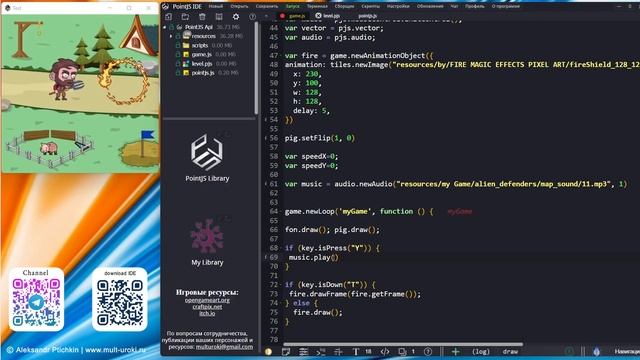Open the Открыть menu
This screenshot has height=360, width=640.
tap(240, 7)
